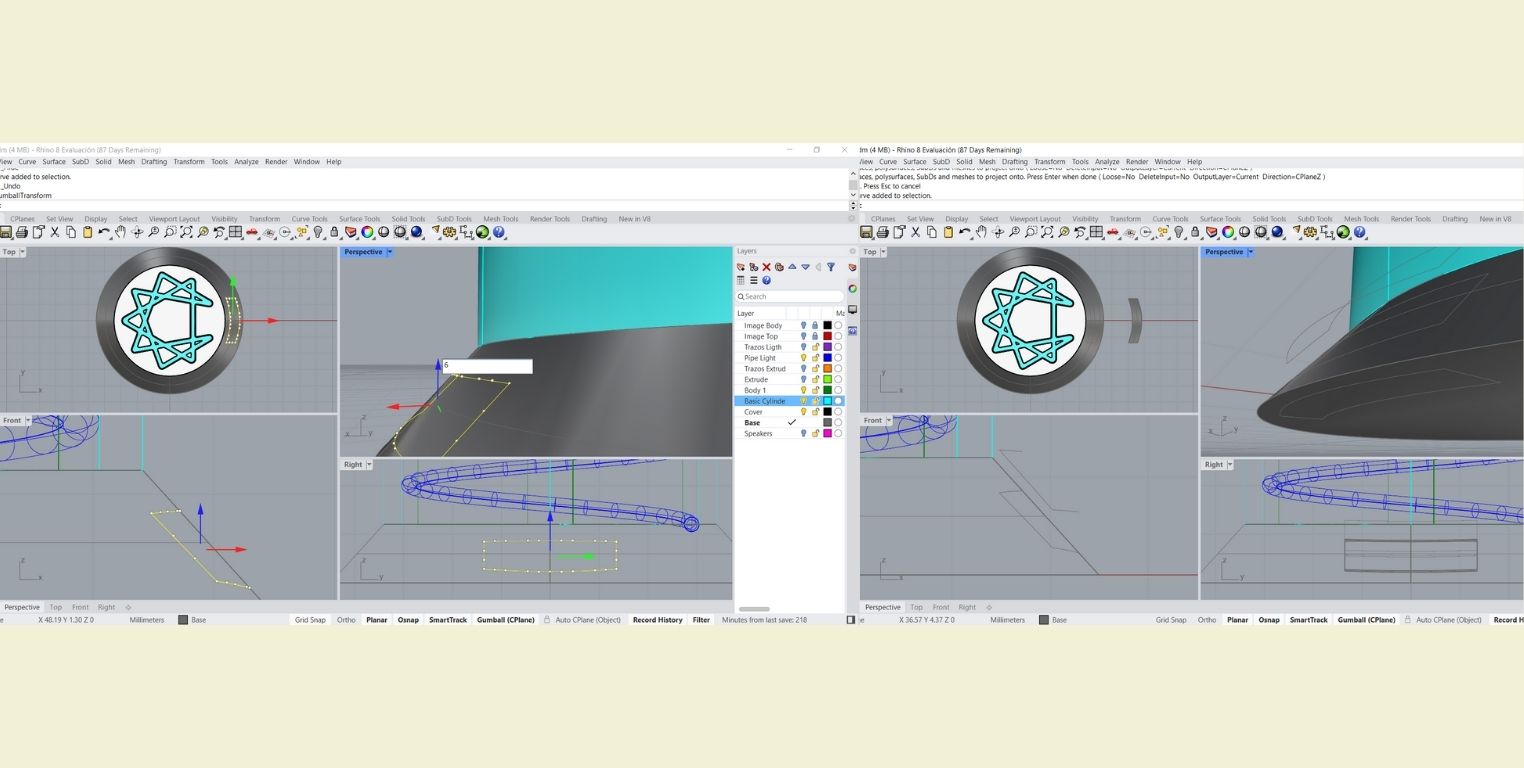Move layer down with triangle icon
Screen dimensions: 1524x768
click(805, 267)
